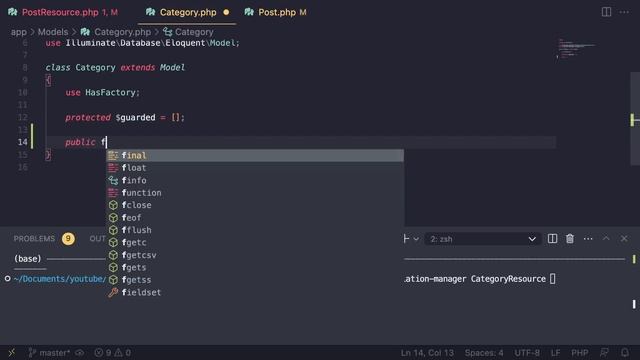The image size is (640, 360).
Task: Select the feof suggestion
Action: tap(255, 218)
